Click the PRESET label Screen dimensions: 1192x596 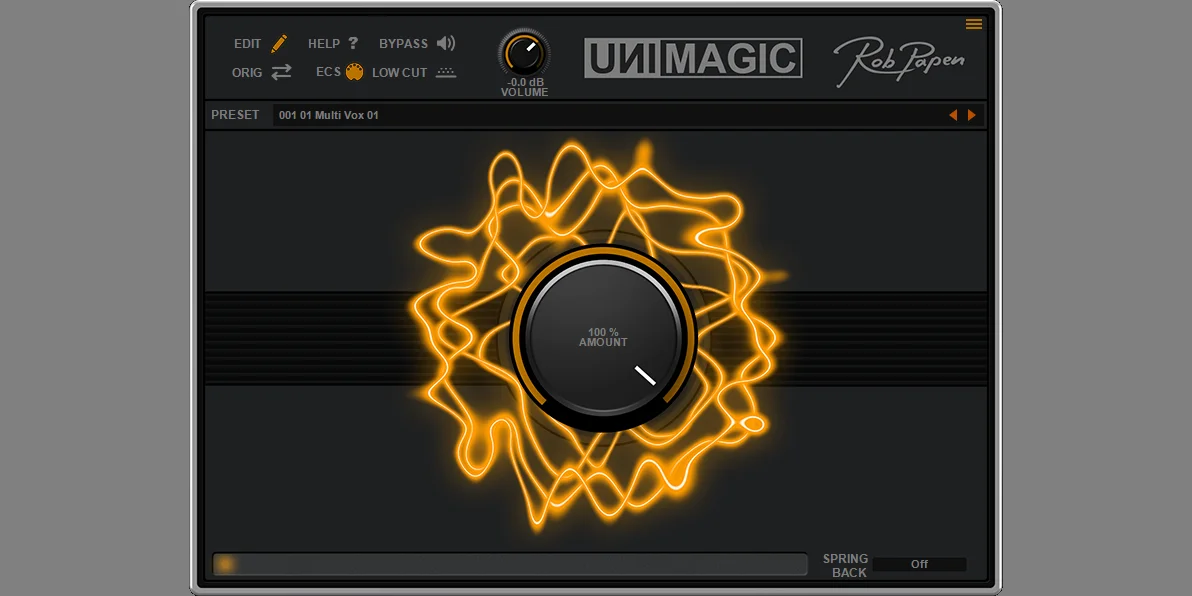coord(235,115)
